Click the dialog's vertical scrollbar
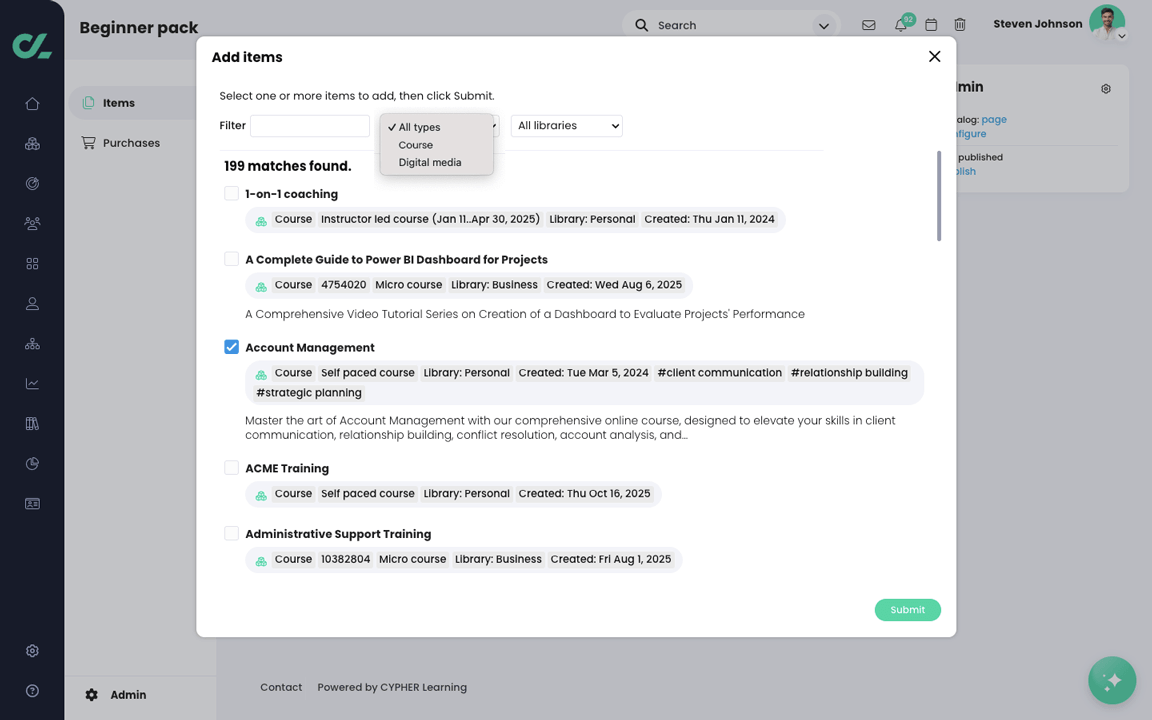The height and width of the screenshot is (720, 1152). tap(939, 196)
